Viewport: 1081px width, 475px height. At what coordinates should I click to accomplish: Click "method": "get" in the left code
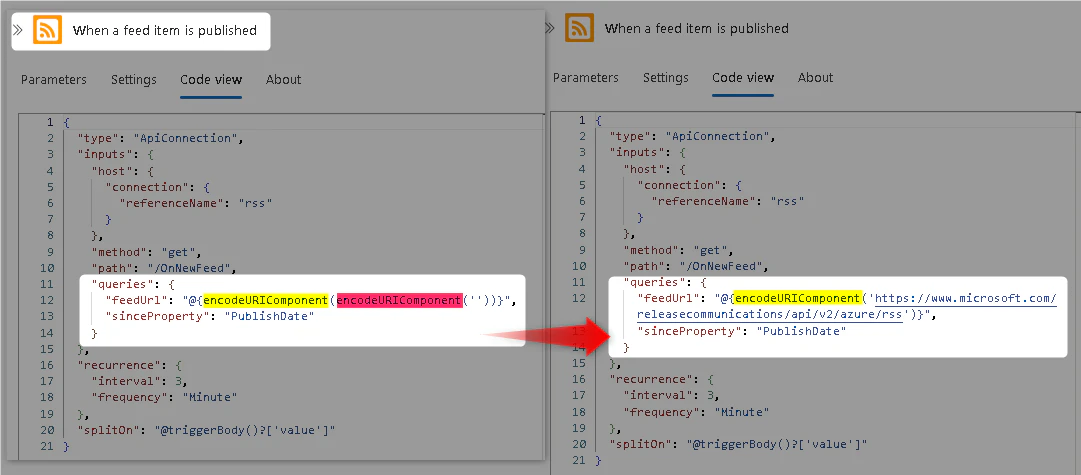click(x=146, y=252)
